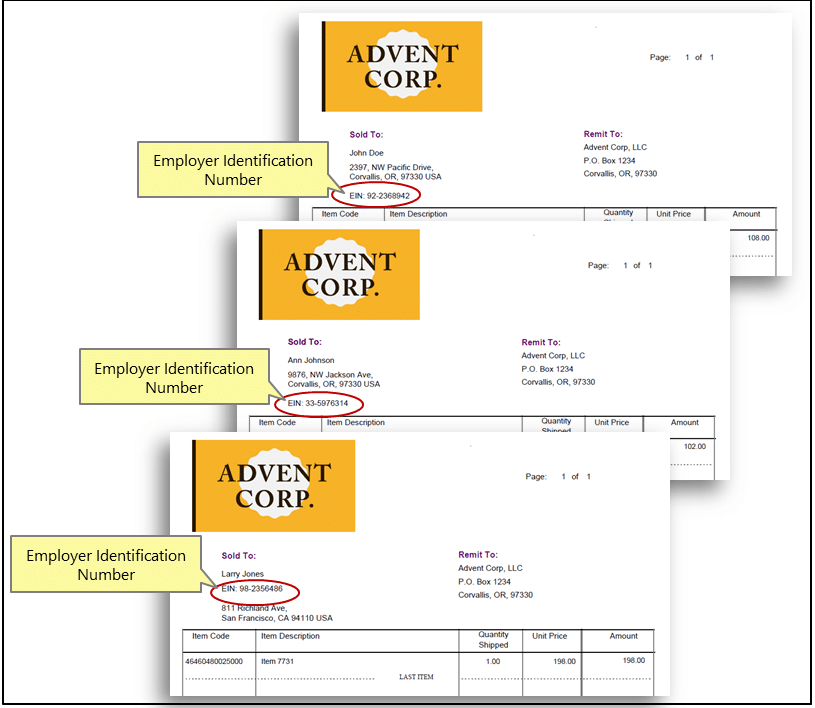The width and height of the screenshot is (815, 708).
Task: Click 'Quantity Shipped' header on Larry Jones's invoice
Action: click(x=493, y=640)
